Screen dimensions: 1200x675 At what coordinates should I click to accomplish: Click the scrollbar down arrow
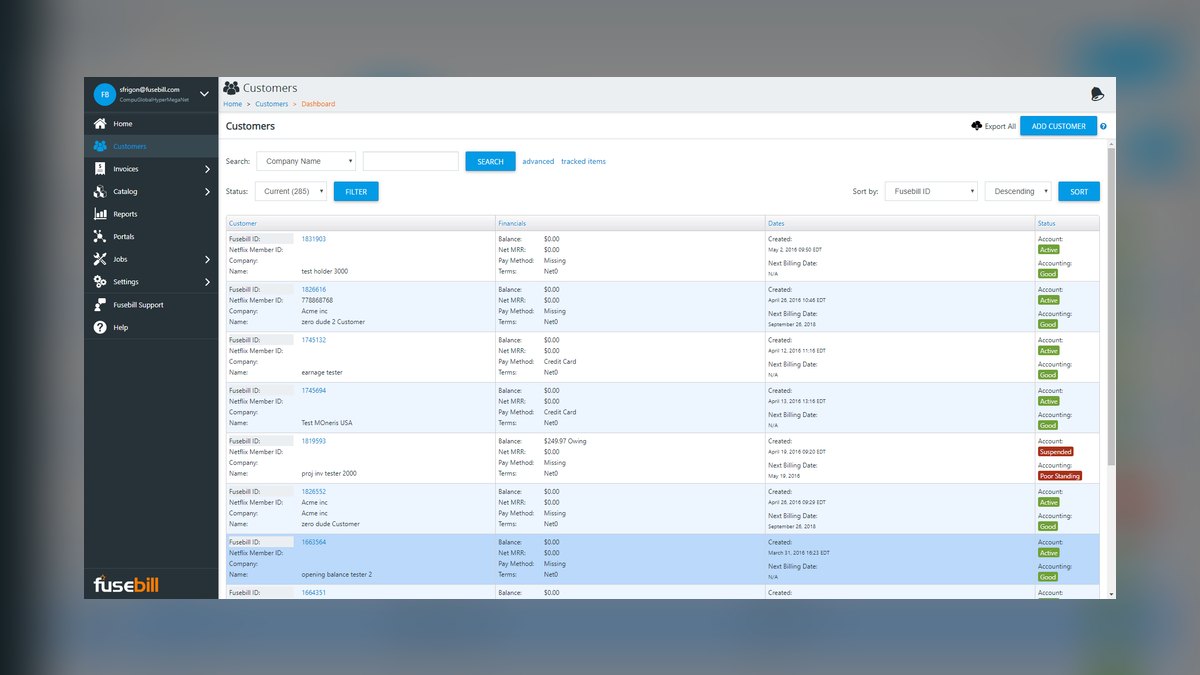pyautogui.click(x=1111, y=594)
